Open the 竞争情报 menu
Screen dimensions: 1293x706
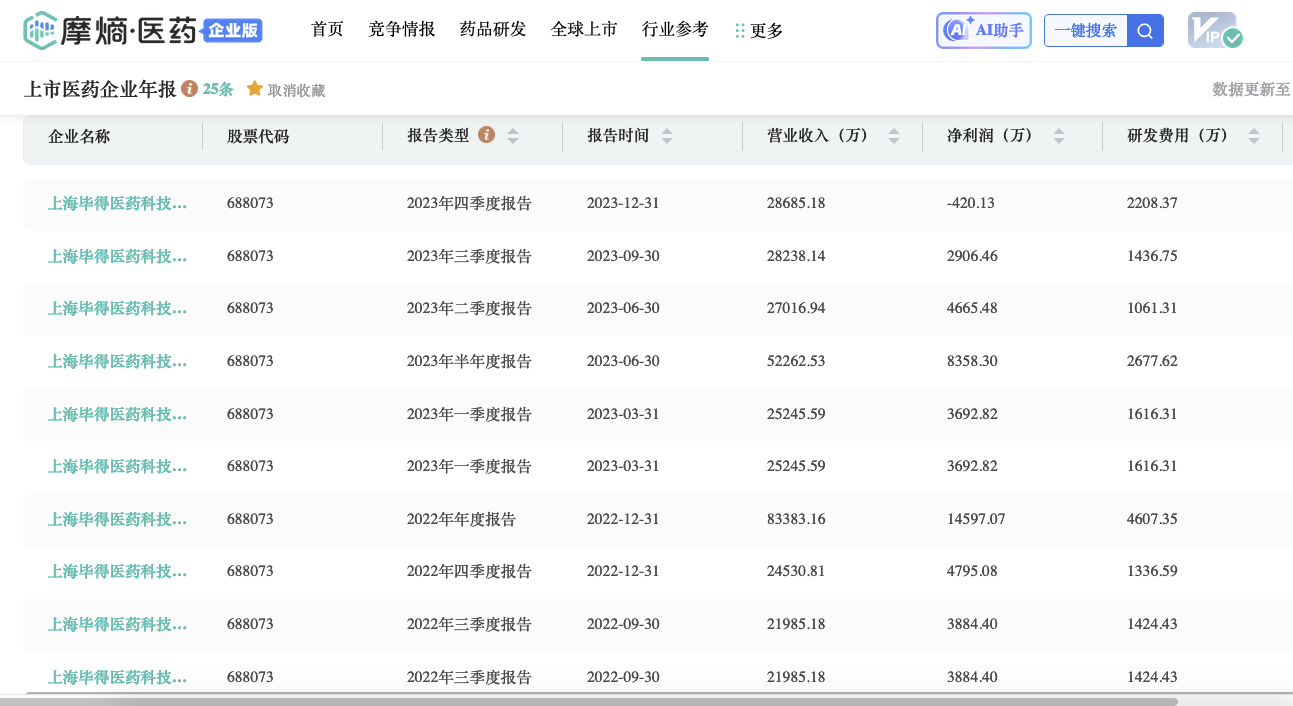401,29
